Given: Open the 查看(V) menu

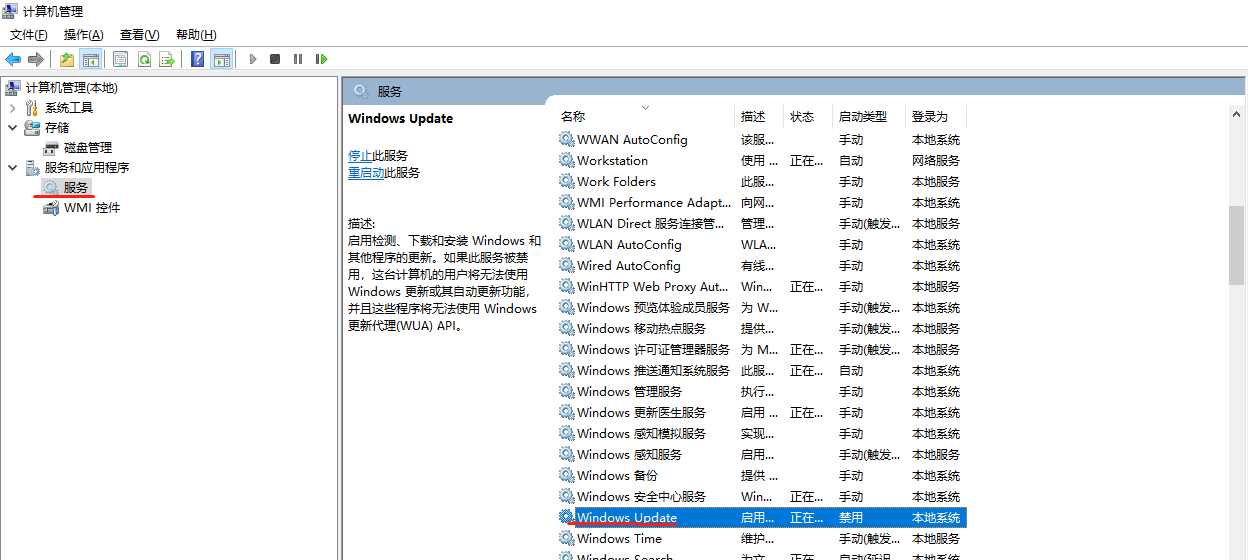Looking at the screenshot, I should [x=140, y=34].
